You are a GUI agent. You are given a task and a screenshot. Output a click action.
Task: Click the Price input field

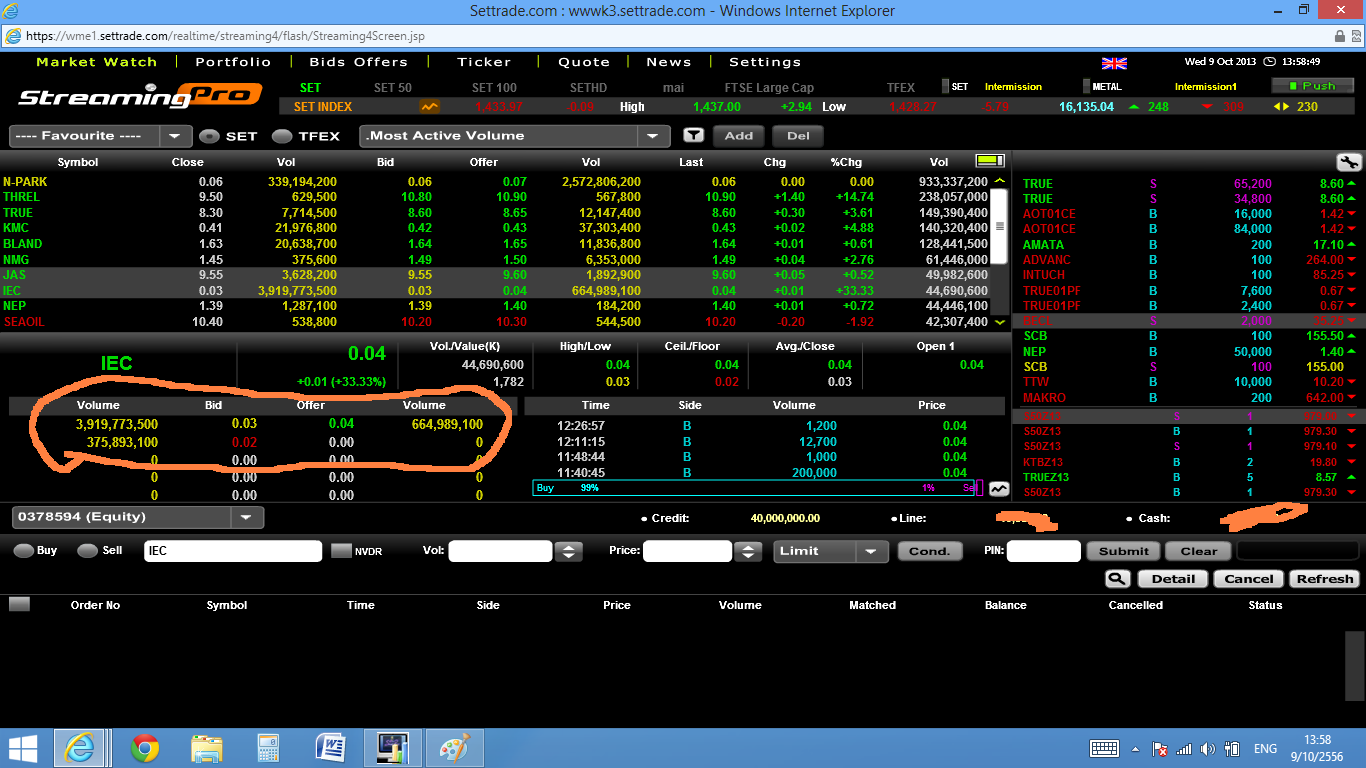(x=687, y=551)
